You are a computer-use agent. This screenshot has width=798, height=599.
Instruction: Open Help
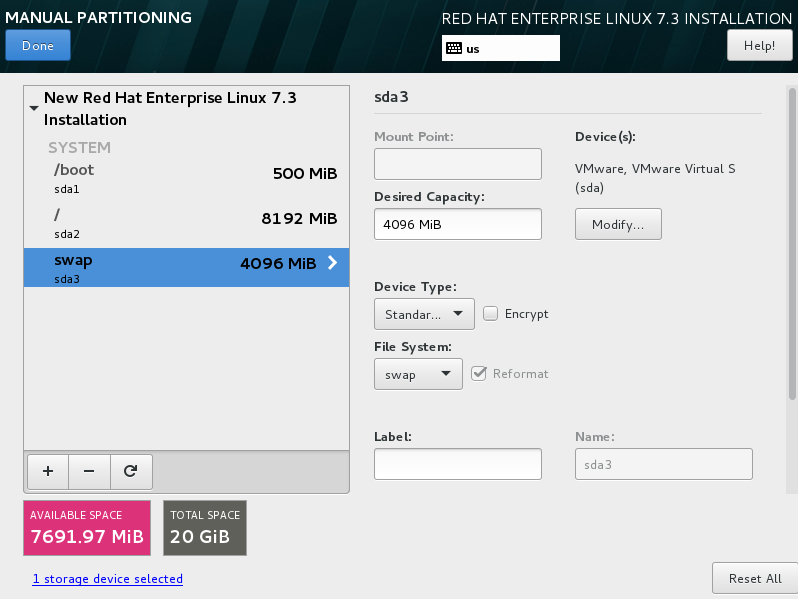click(759, 45)
